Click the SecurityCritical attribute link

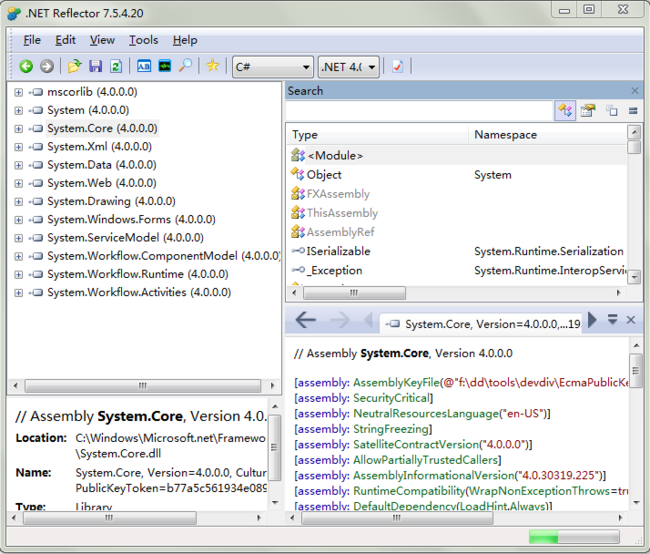point(391,398)
